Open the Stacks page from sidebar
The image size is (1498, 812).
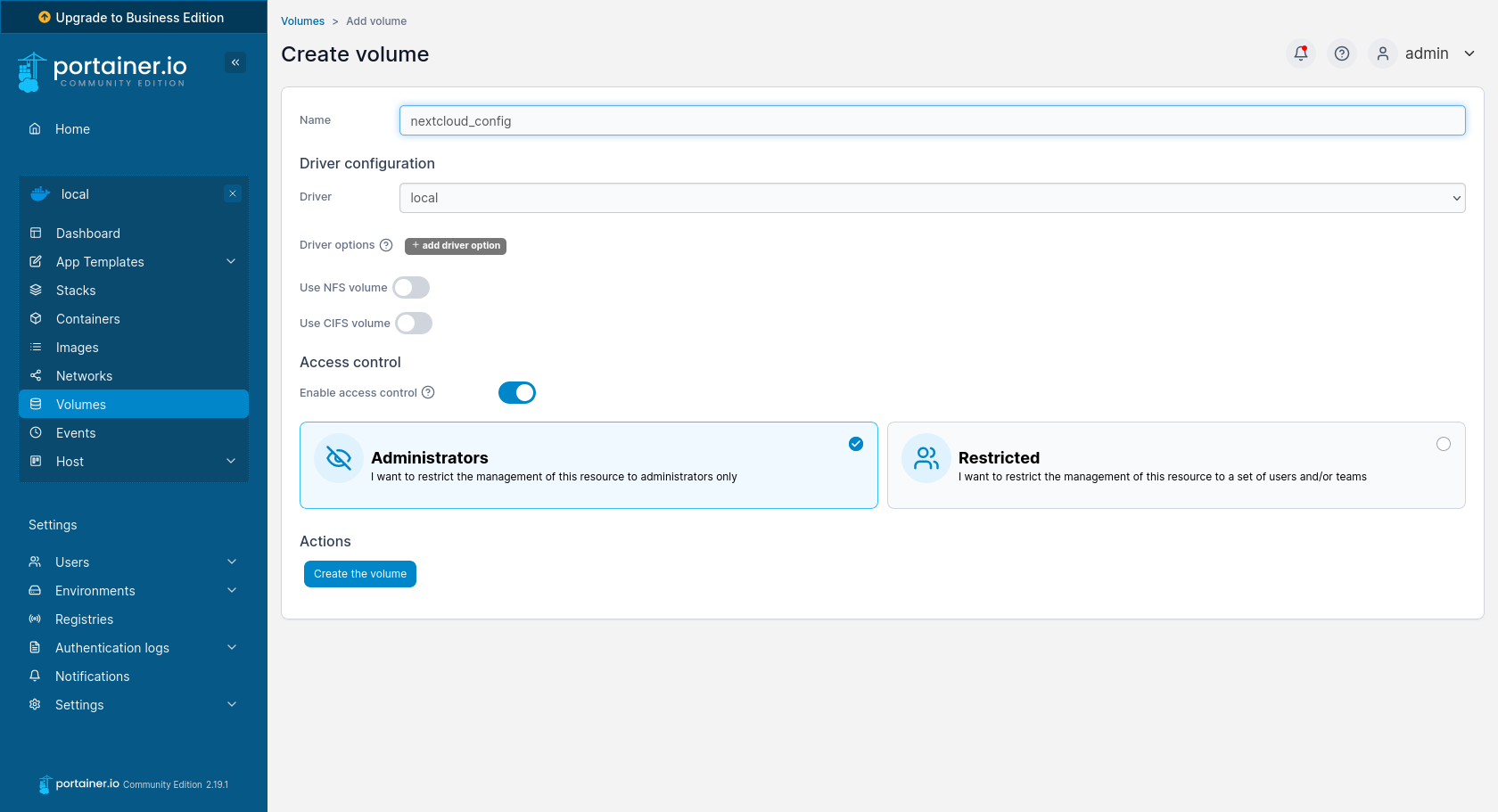76,291
